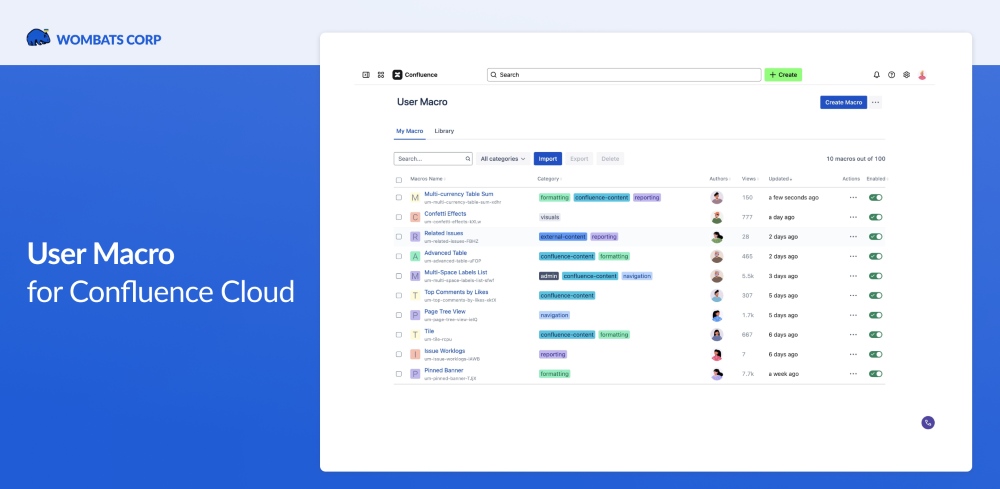
Task: Open actions menu for Top Comments by Likes
Action: click(853, 296)
